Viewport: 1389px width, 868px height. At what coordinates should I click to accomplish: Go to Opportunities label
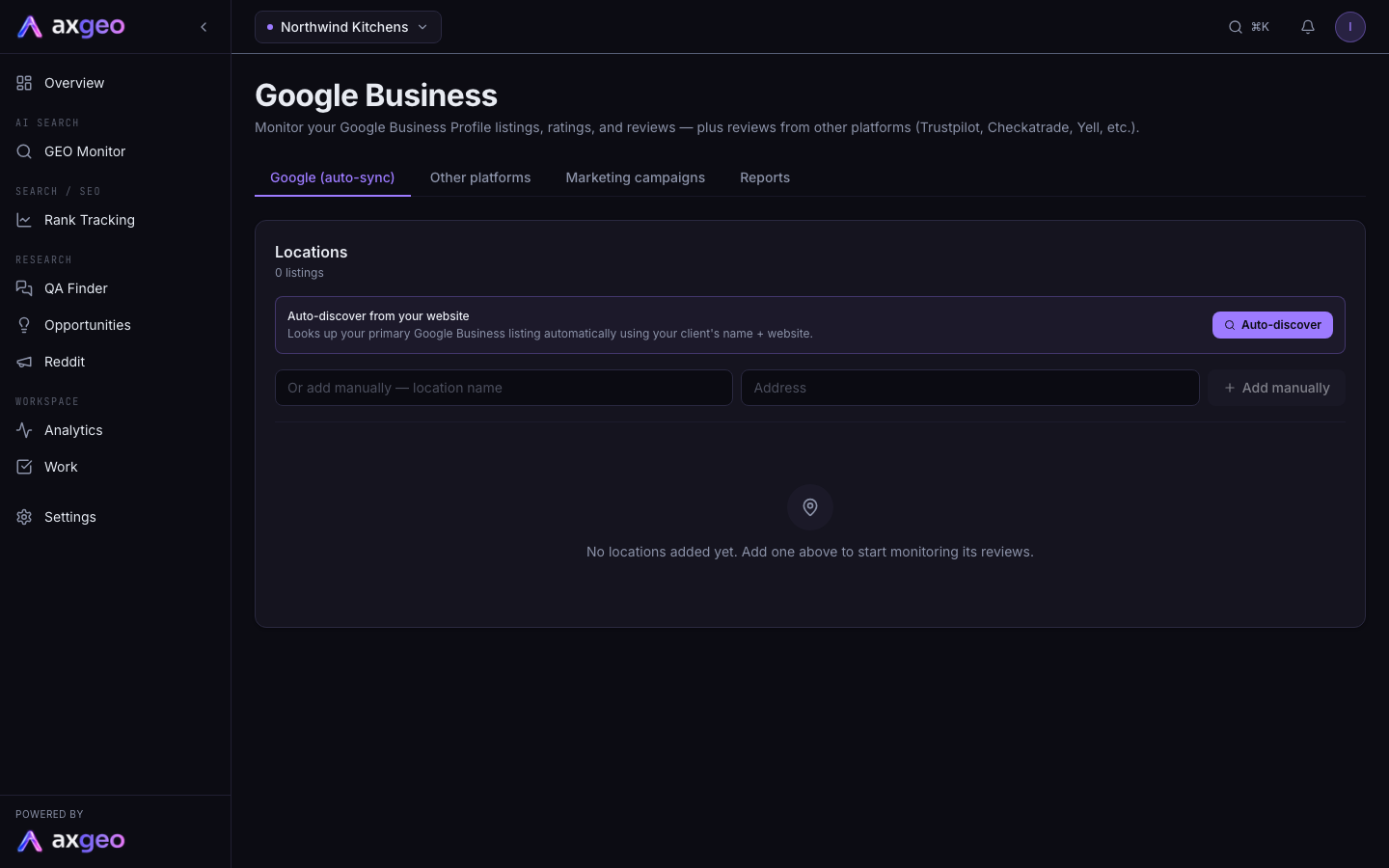tap(88, 325)
